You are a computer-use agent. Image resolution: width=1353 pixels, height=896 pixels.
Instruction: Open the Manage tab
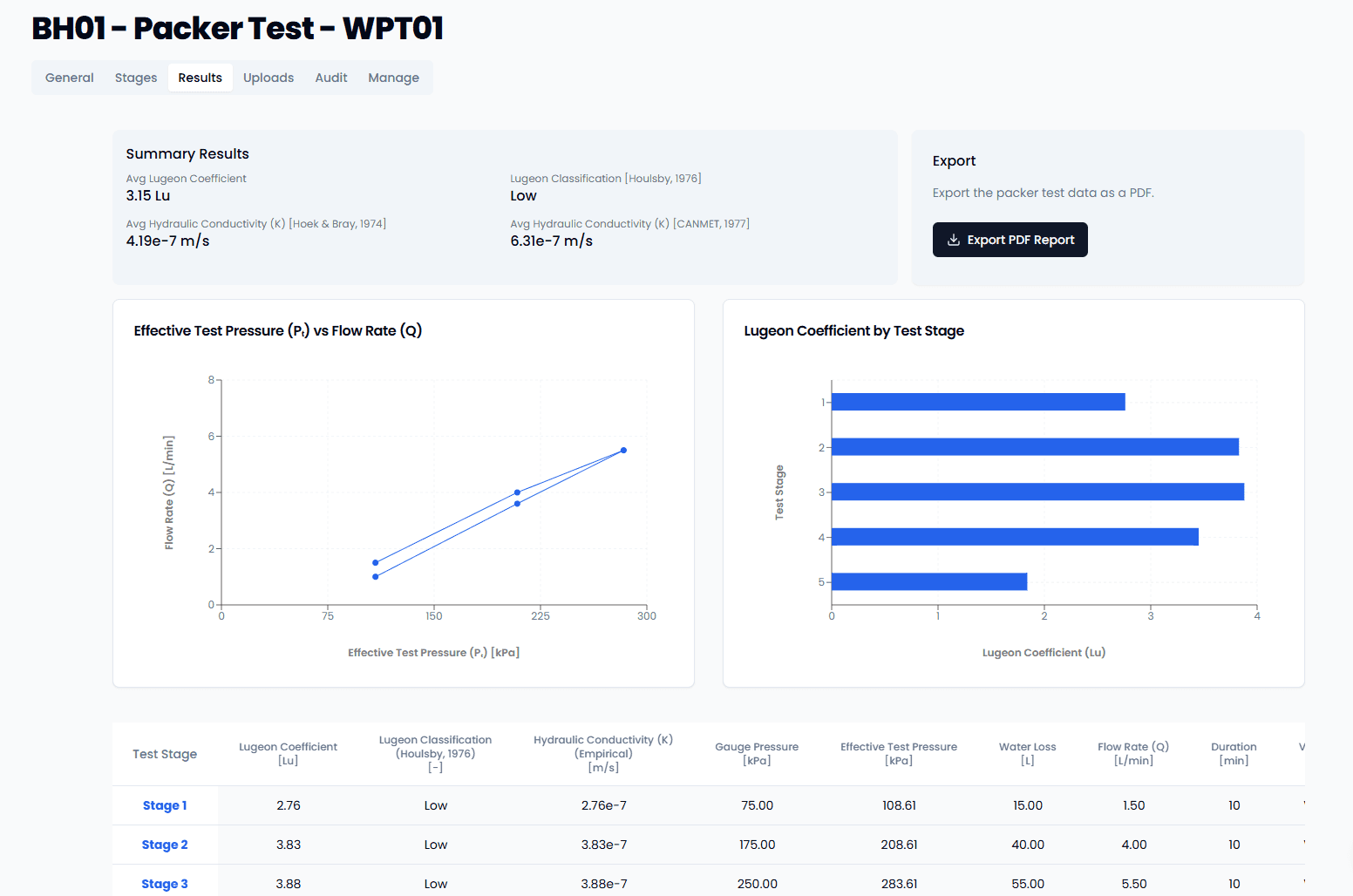(393, 78)
